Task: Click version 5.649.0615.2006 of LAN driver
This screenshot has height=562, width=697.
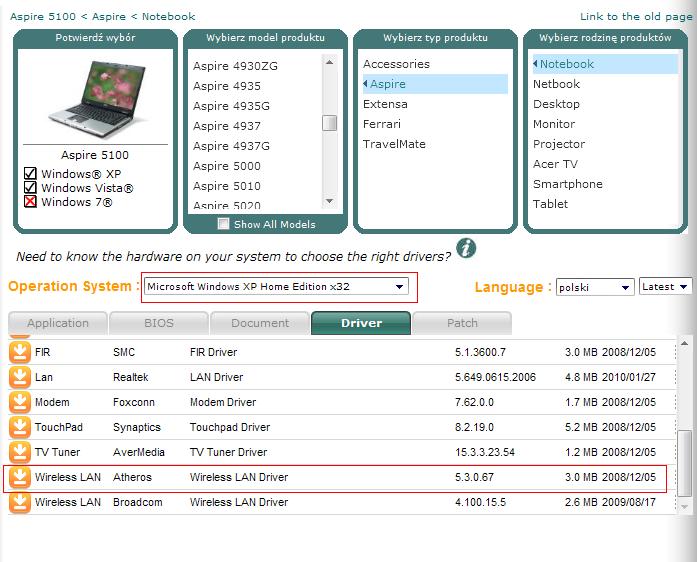Action: [x=495, y=377]
